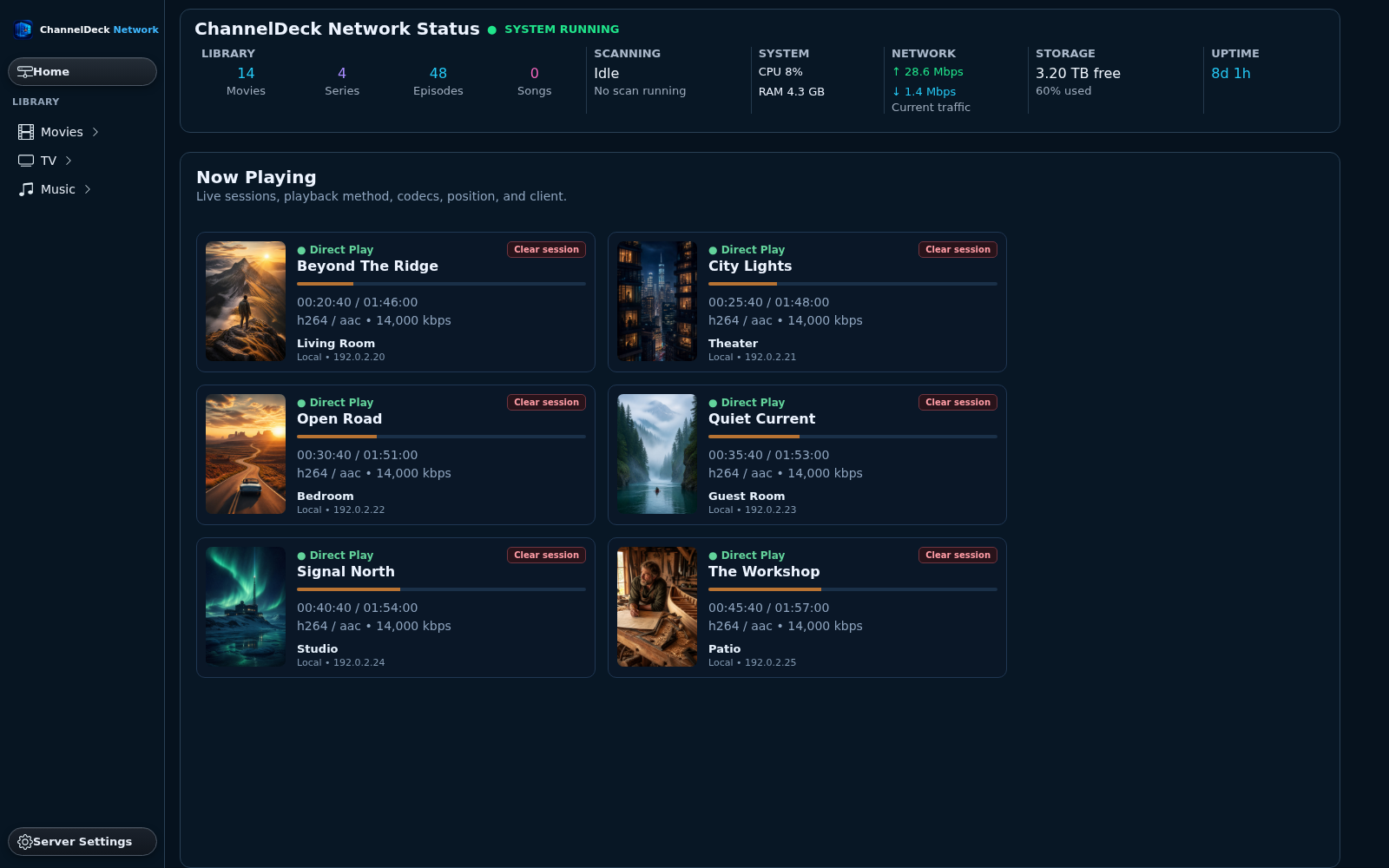This screenshot has height=868, width=1389.
Task: Click City Lights progress bar
Action: (852, 284)
